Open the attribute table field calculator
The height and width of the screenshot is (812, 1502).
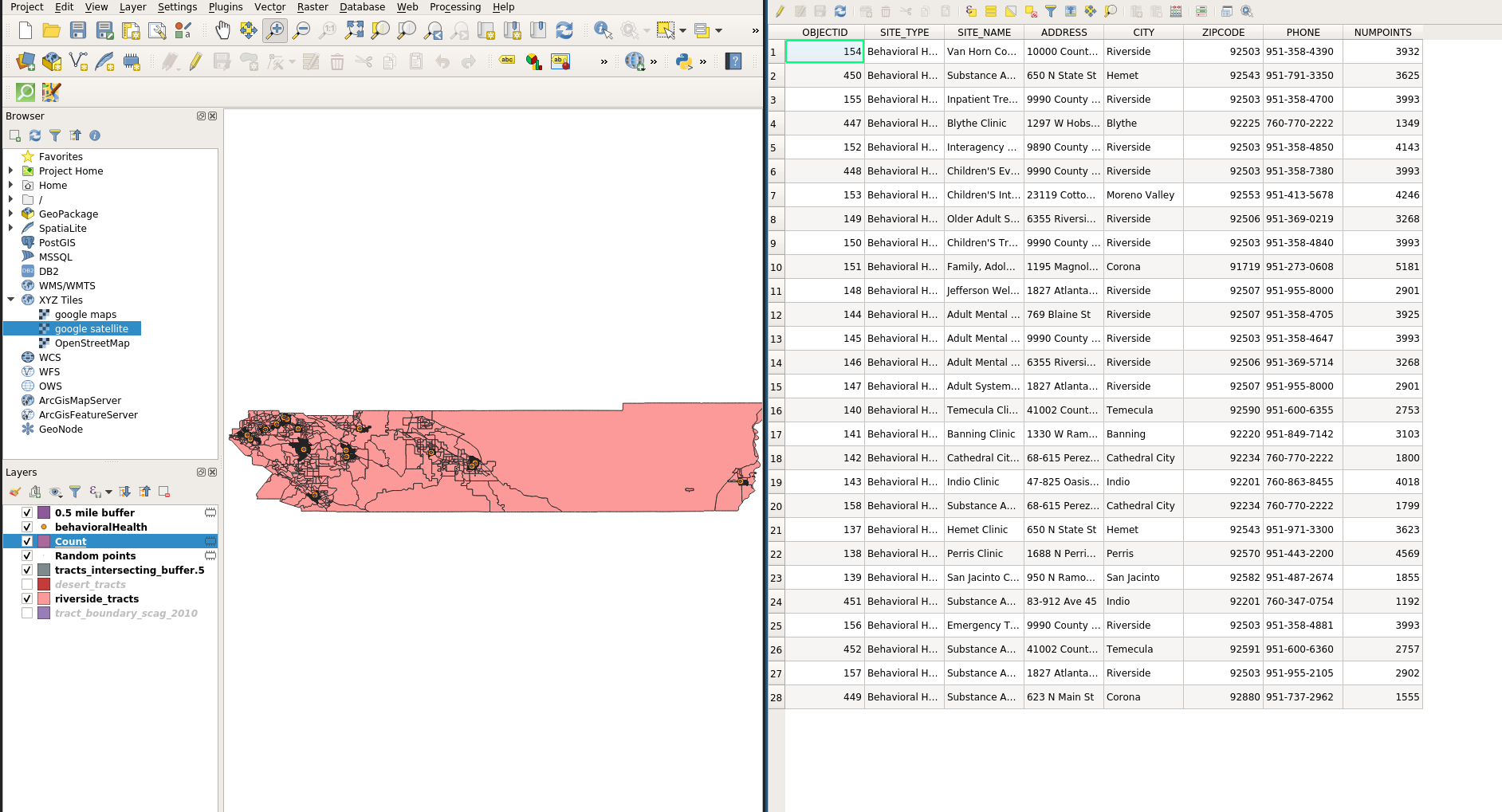coord(1176,11)
